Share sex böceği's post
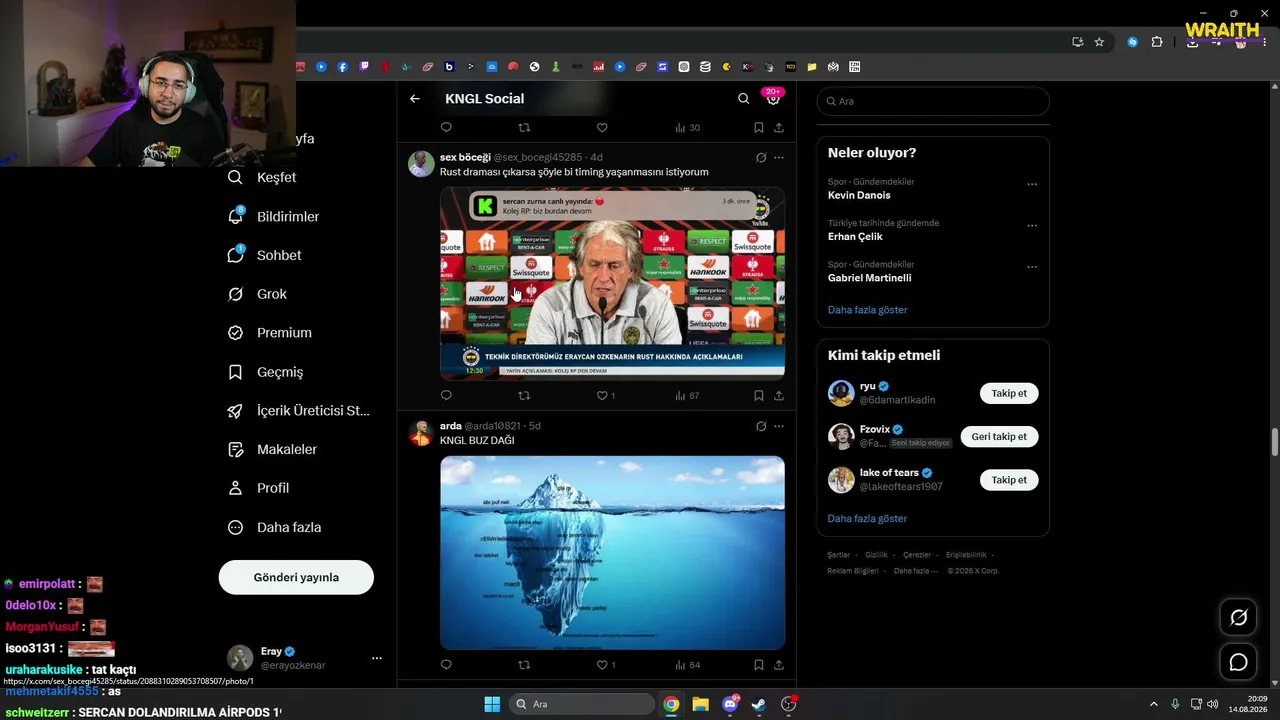Screen dimensions: 1280x720 point(779,396)
